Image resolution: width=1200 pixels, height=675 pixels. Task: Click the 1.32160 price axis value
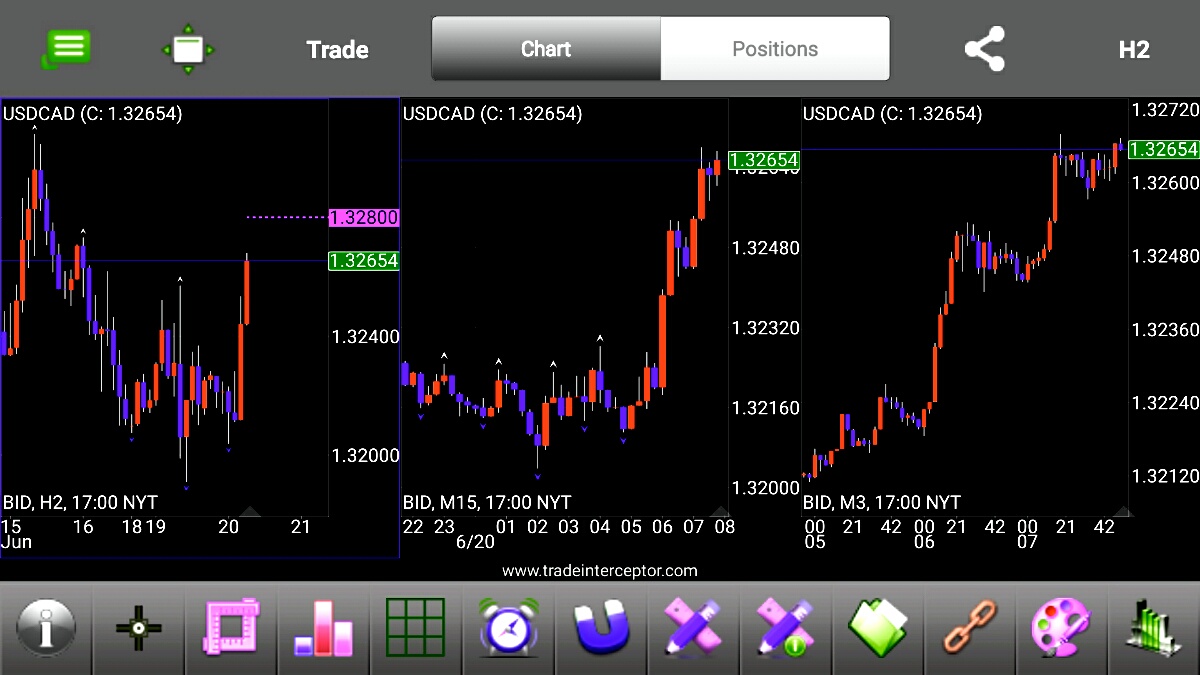click(766, 408)
